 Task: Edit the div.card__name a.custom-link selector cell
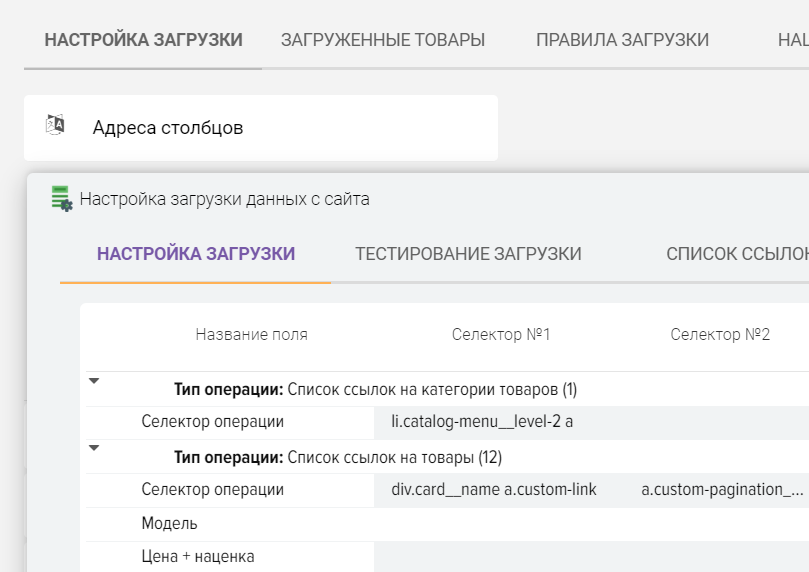click(x=494, y=490)
